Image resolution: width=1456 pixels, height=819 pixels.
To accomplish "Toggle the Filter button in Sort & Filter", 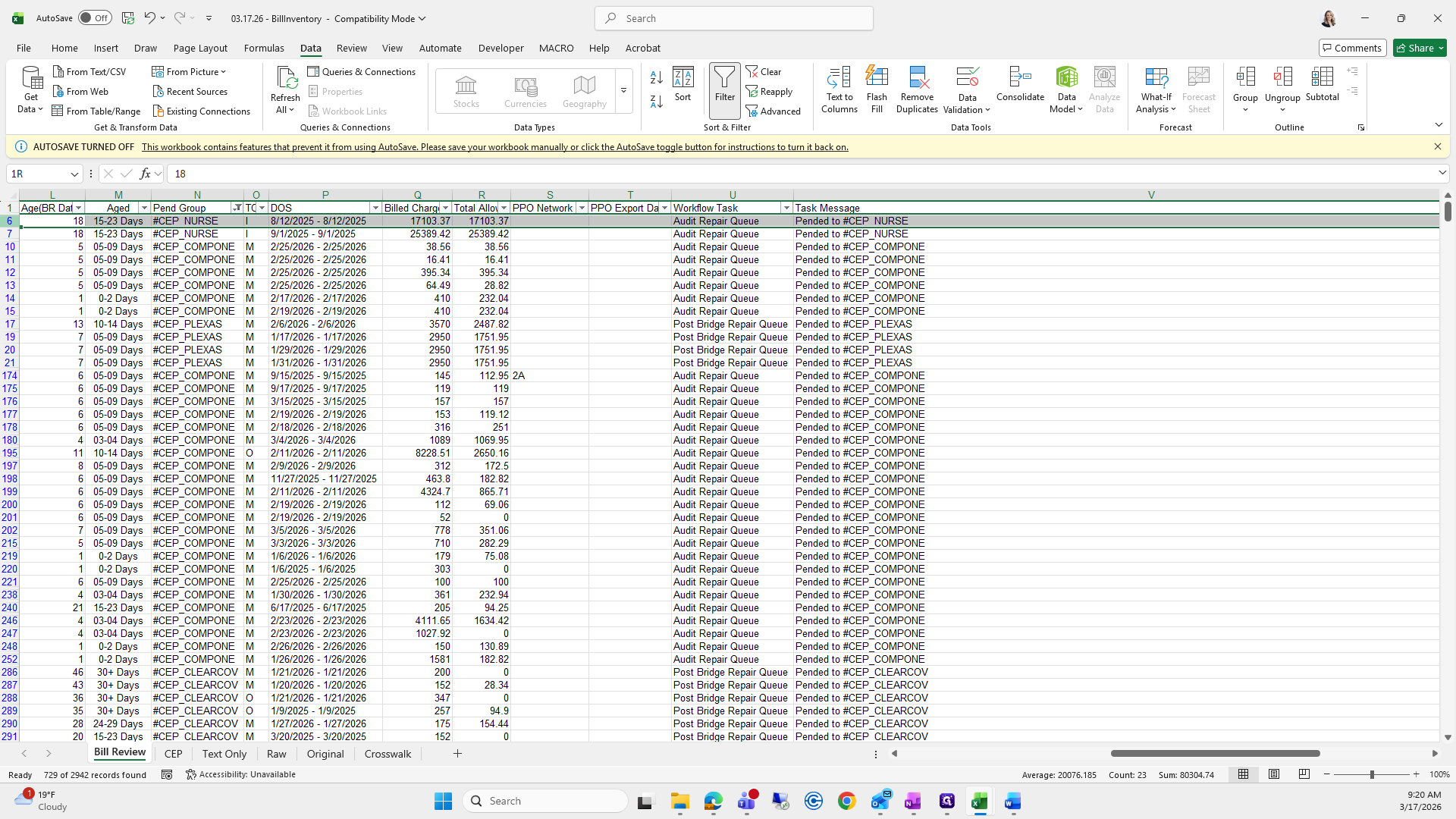I will pyautogui.click(x=724, y=83).
